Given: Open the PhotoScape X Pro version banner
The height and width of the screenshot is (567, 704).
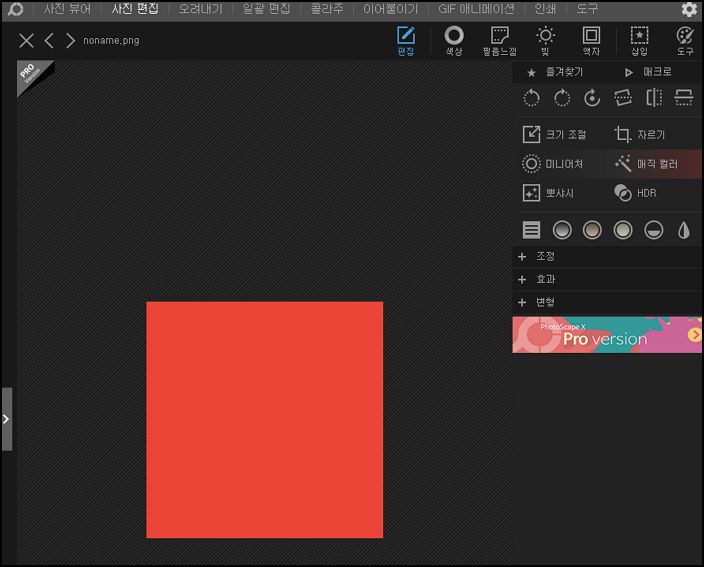Looking at the screenshot, I should click(607, 334).
